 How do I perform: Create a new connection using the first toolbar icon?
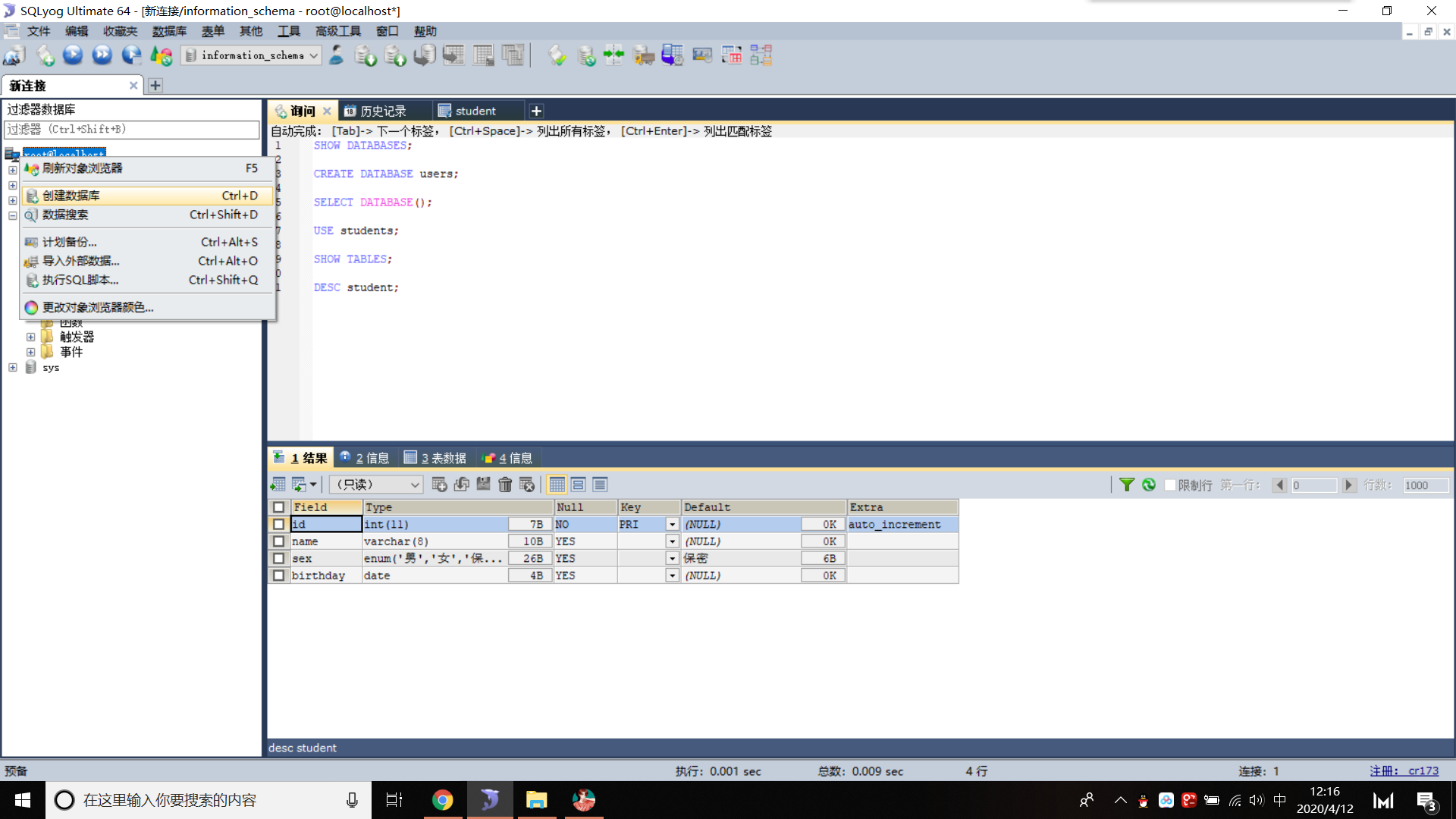pyautogui.click(x=13, y=55)
